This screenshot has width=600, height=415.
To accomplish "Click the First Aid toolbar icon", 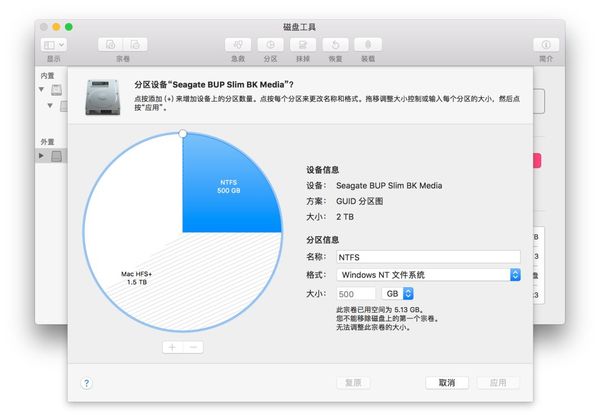I will tap(238, 45).
